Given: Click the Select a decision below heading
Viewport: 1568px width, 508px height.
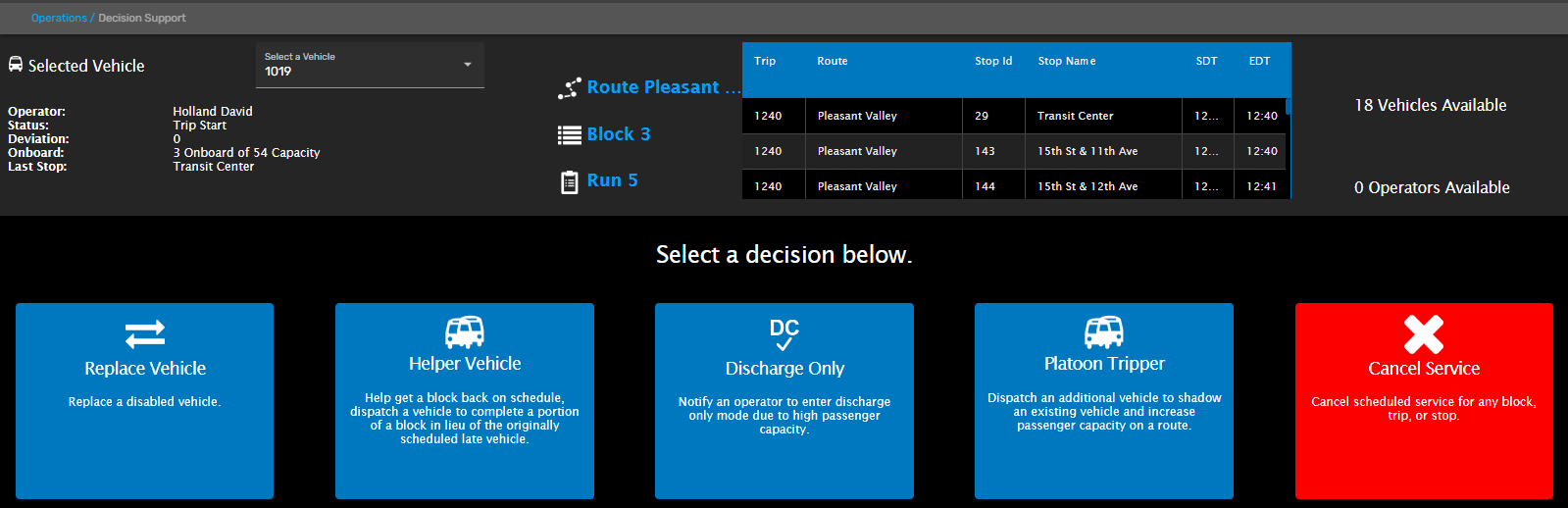Looking at the screenshot, I should coord(784,255).
